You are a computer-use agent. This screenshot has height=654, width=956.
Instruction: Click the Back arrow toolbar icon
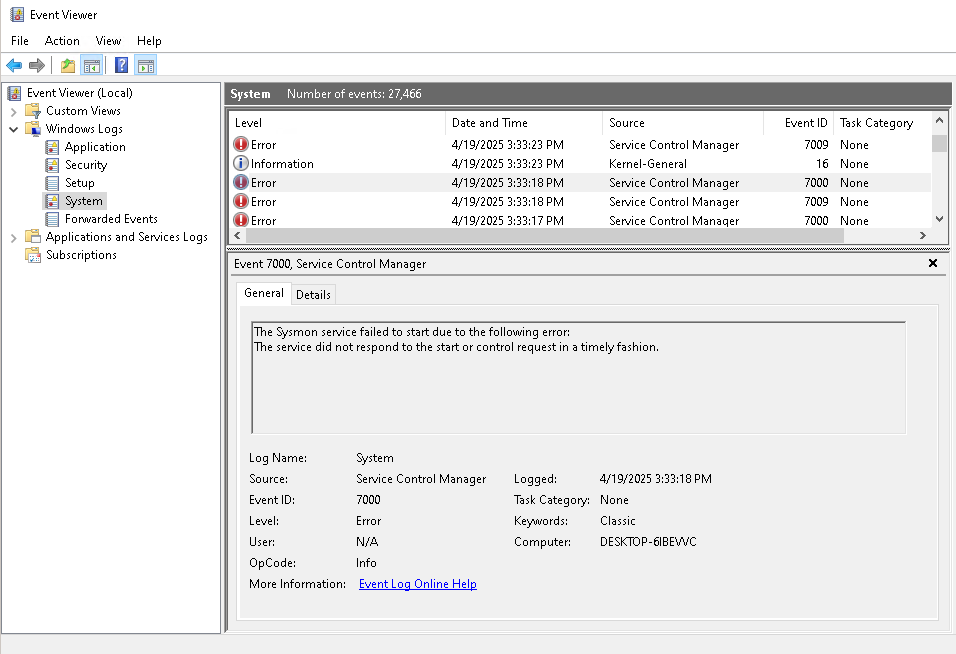(x=14, y=65)
